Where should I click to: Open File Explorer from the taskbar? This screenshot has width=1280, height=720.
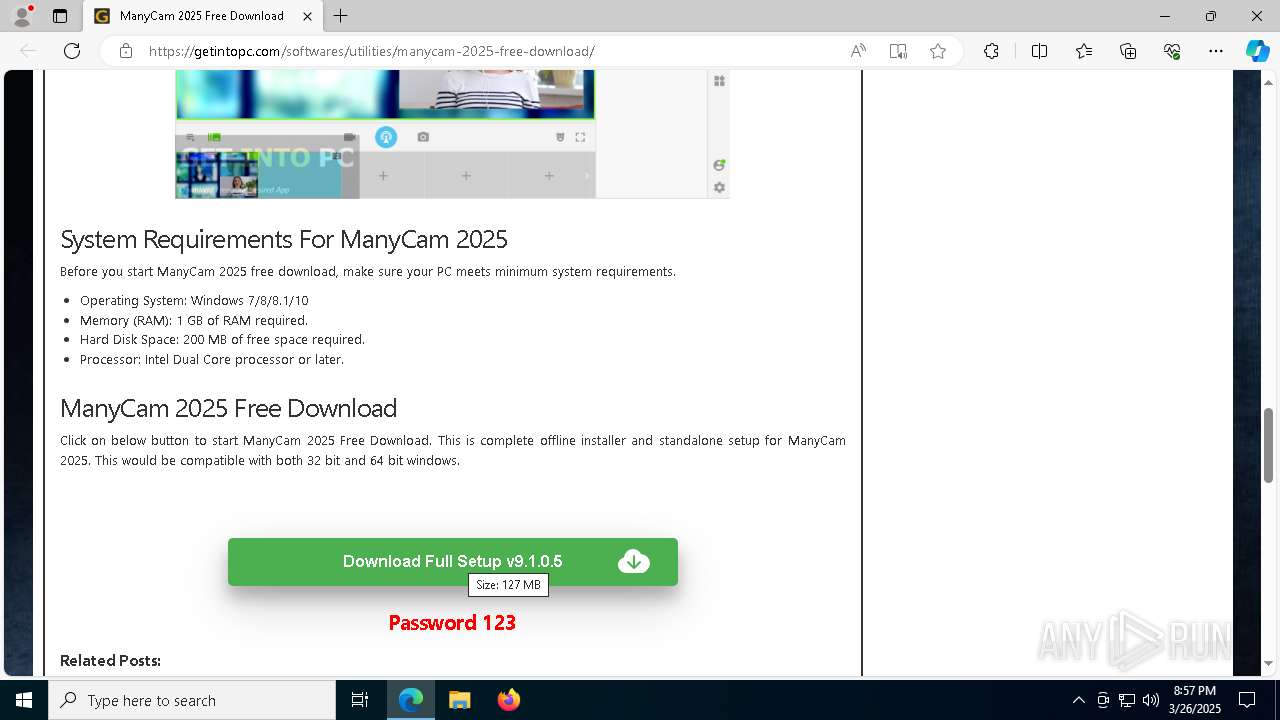[x=459, y=700]
